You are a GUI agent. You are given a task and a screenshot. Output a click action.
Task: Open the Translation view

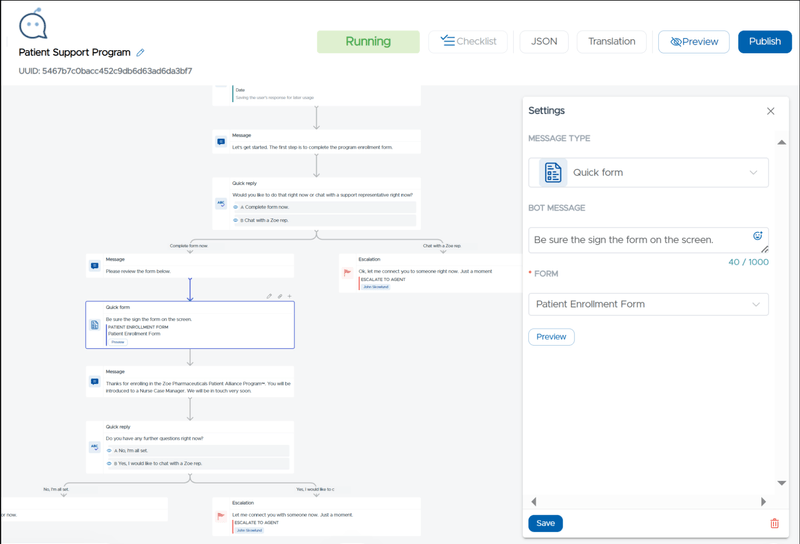point(611,41)
